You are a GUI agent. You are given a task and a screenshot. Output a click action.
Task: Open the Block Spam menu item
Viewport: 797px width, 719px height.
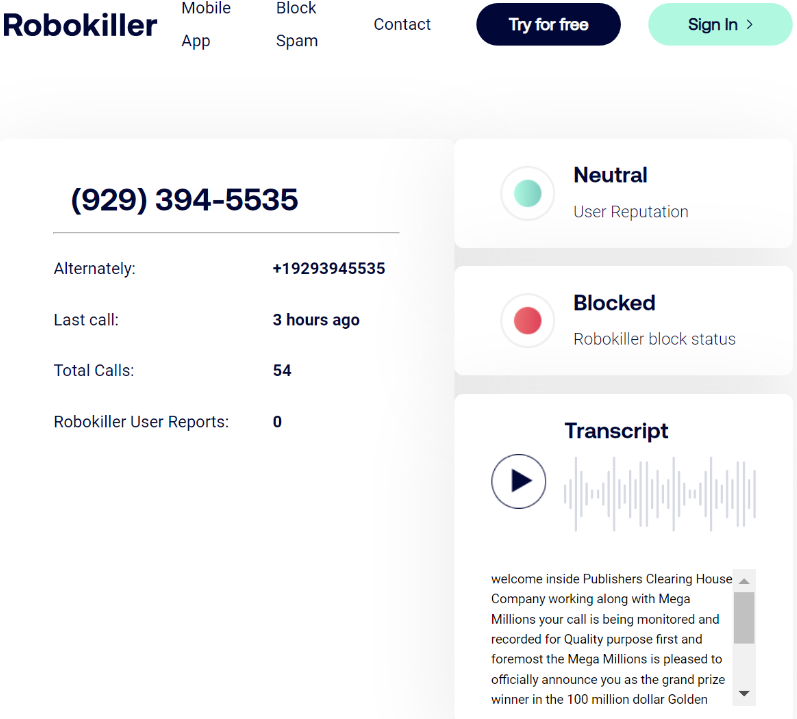(297, 25)
